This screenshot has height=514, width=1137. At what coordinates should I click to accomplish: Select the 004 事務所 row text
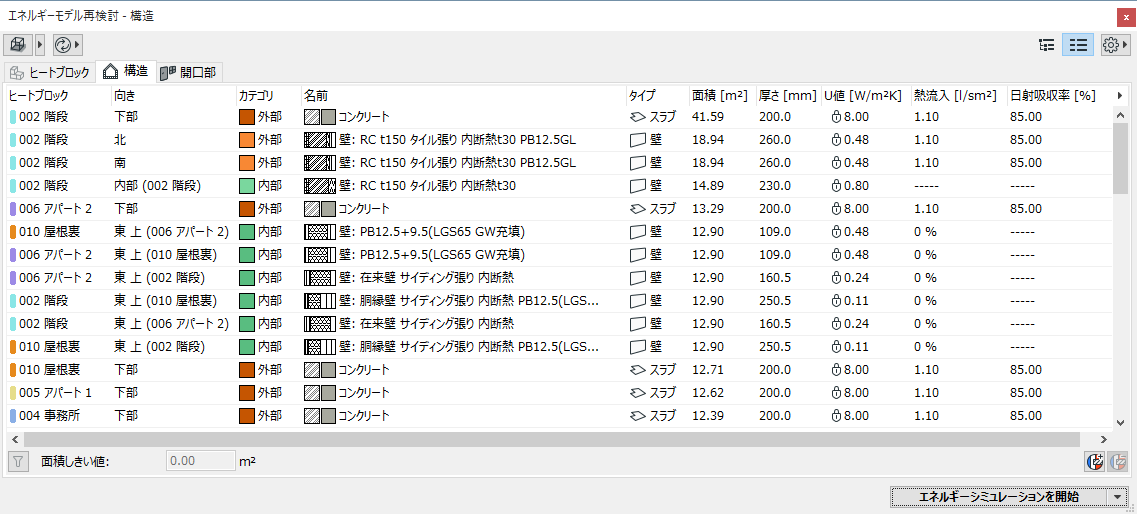(49, 416)
